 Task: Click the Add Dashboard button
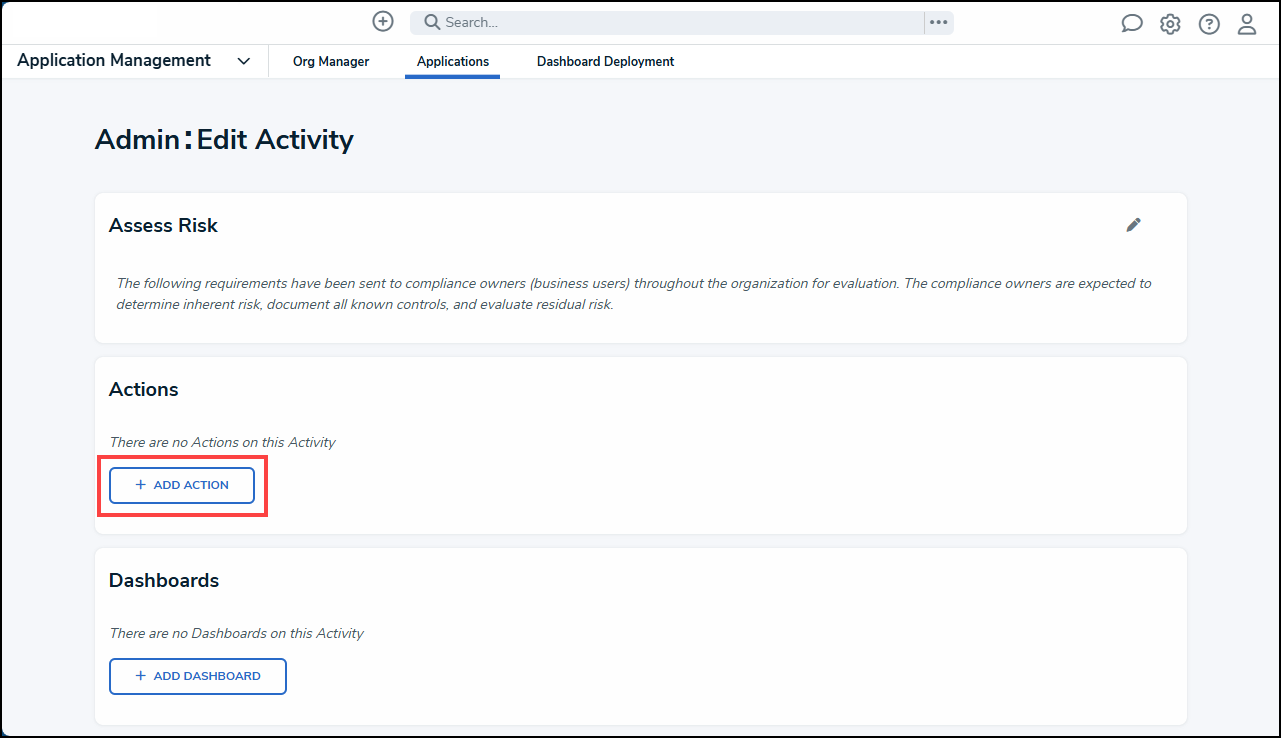(x=198, y=676)
